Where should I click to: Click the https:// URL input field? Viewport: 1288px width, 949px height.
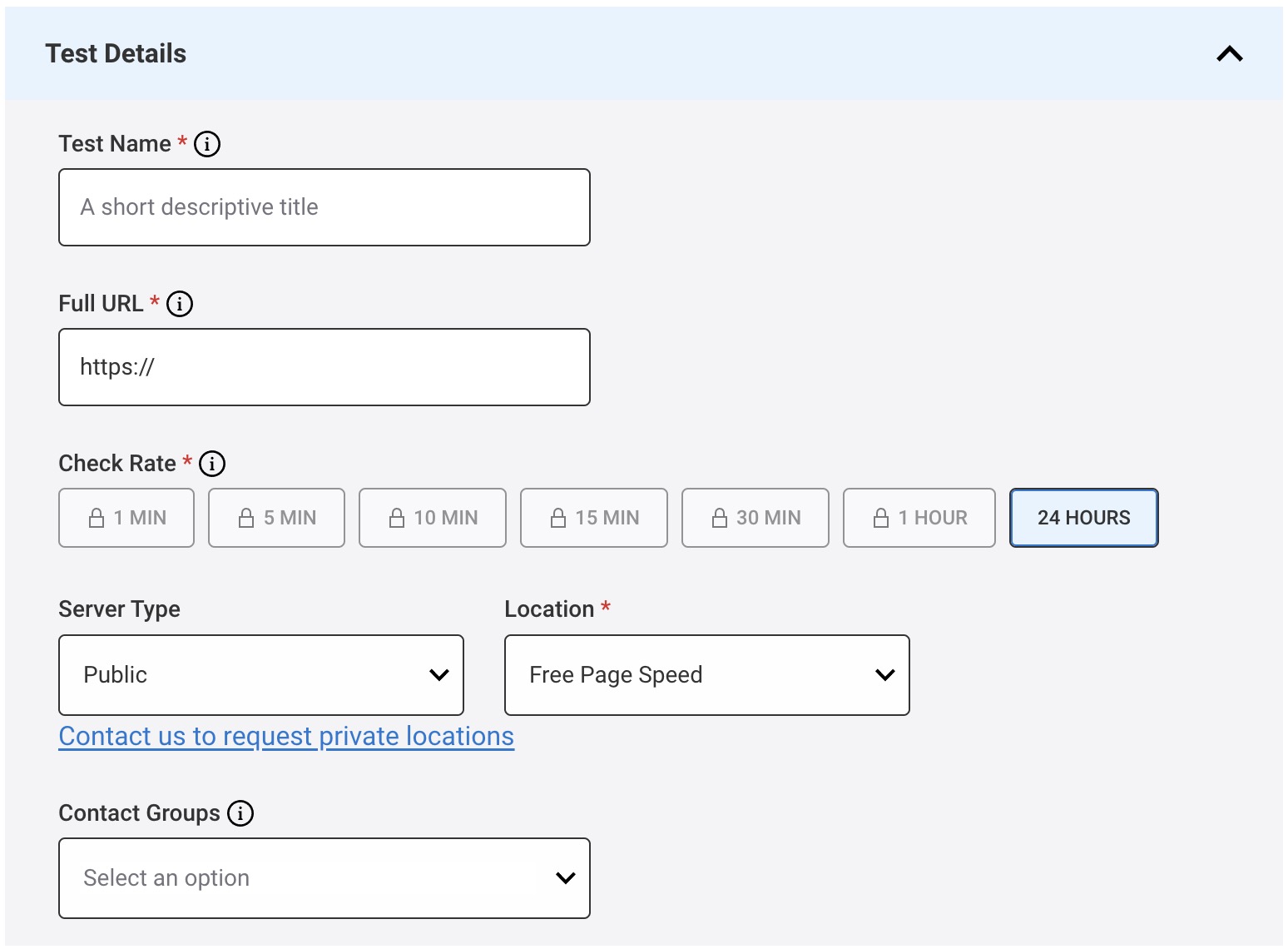324,367
